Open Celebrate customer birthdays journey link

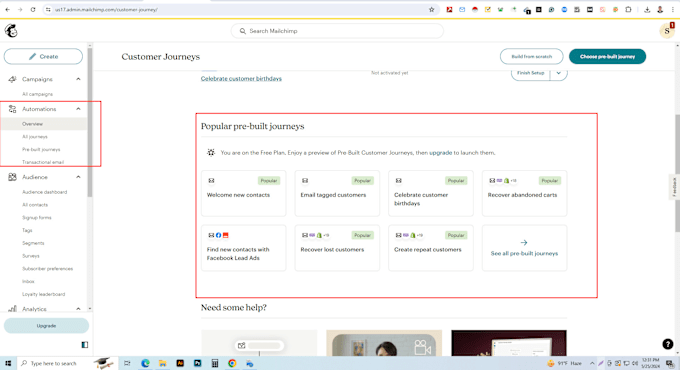(241, 79)
